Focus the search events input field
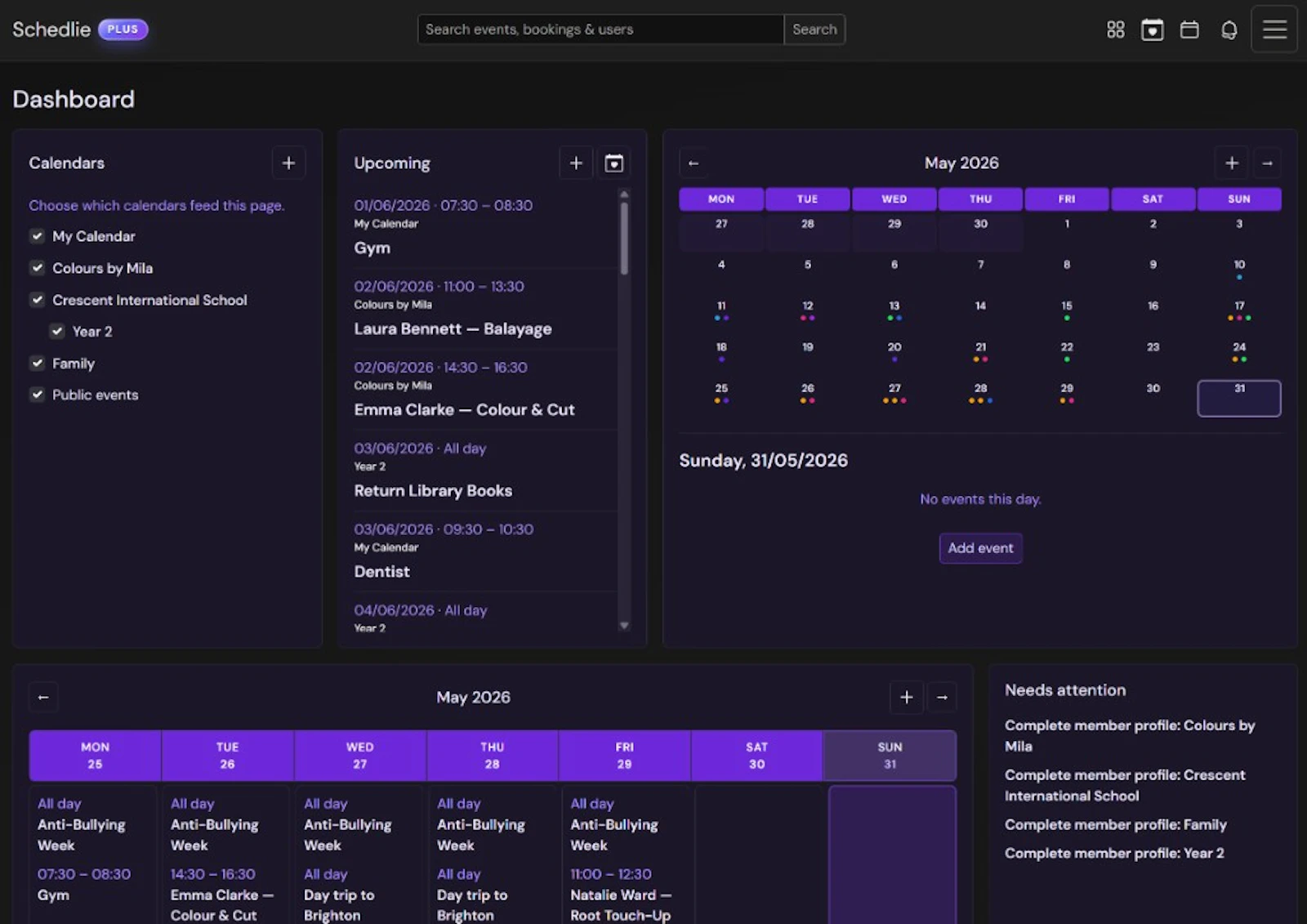The width and height of the screenshot is (1307, 924). point(600,29)
